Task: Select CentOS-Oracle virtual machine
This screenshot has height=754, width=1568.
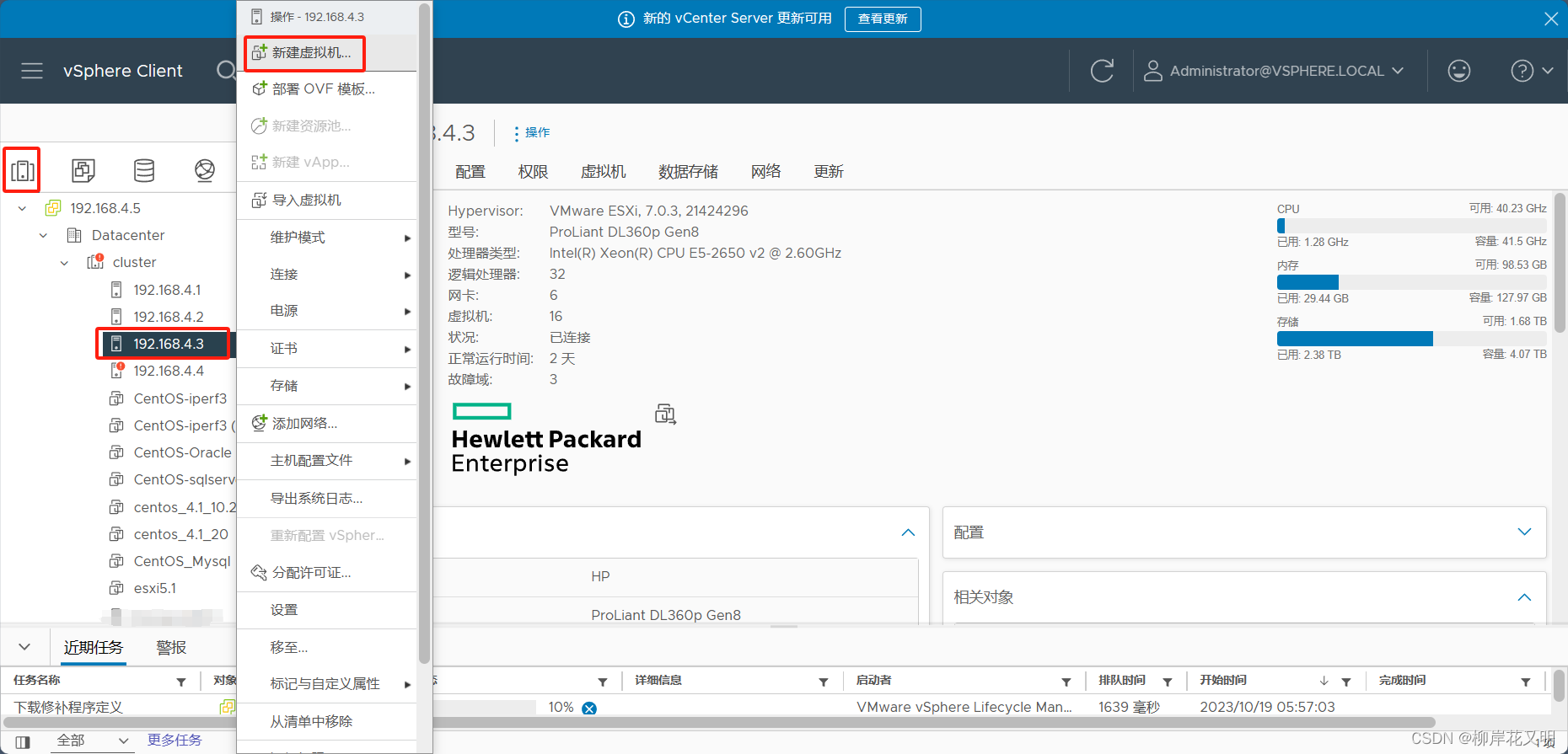Action: (x=182, y=452)
